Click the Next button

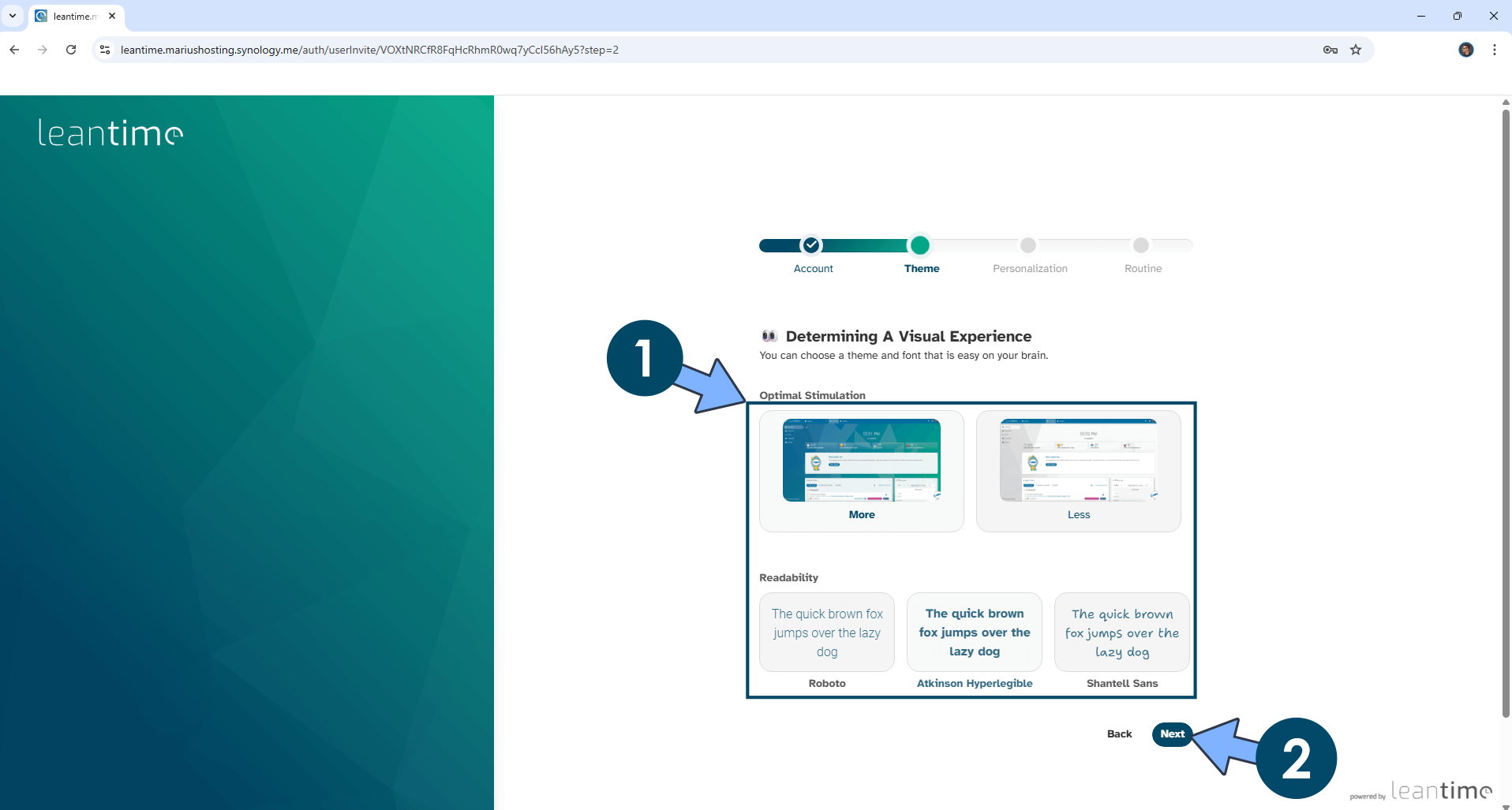click(1172, 734)
